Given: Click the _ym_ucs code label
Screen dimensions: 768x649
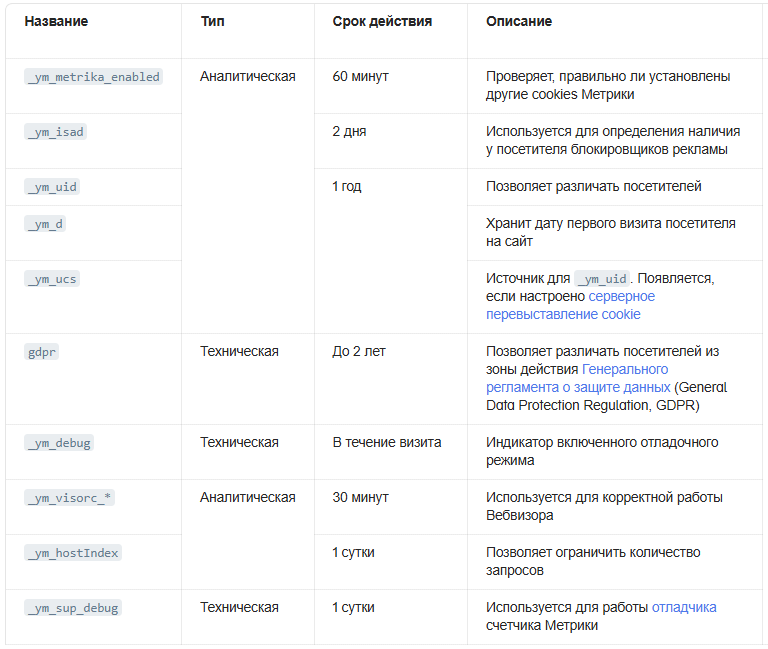Looking at the screenshot, I should [x=52, y=279].
